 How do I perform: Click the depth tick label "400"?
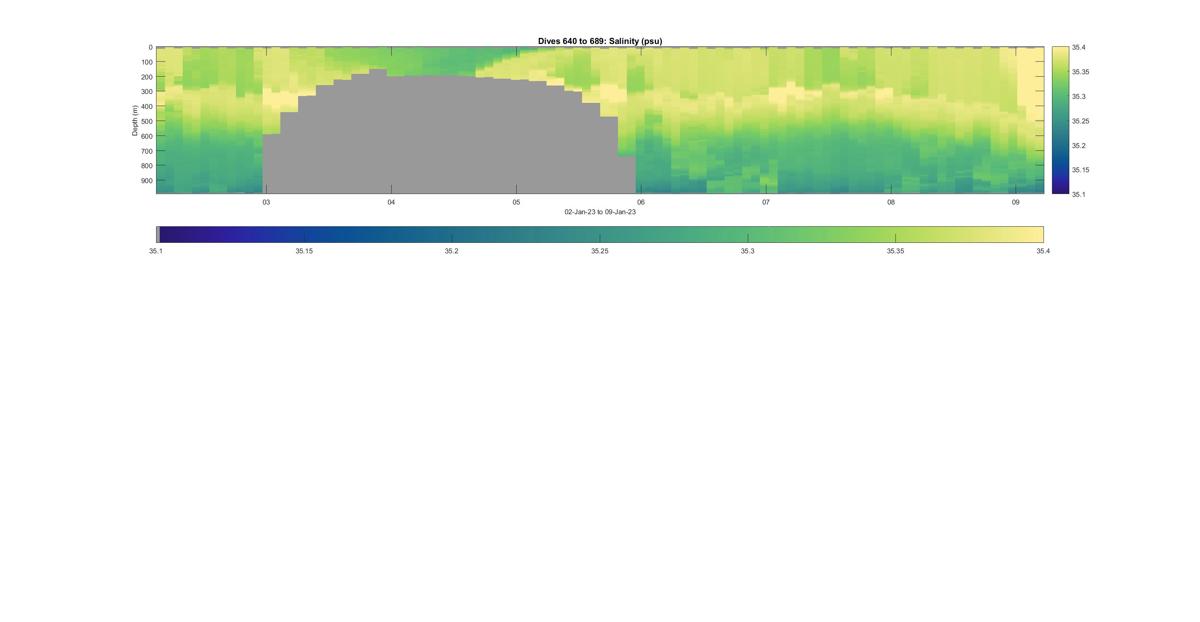click(146, 107)
